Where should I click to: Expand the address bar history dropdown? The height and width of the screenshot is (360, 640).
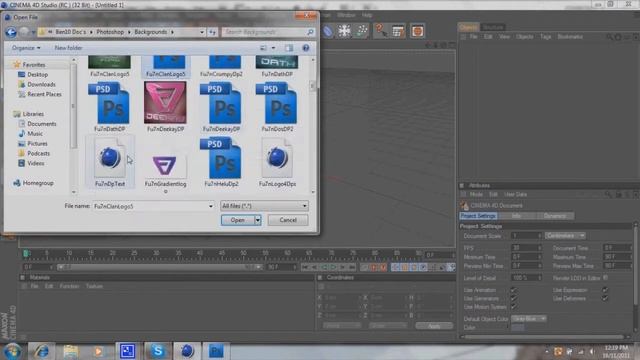click(202, 32)
